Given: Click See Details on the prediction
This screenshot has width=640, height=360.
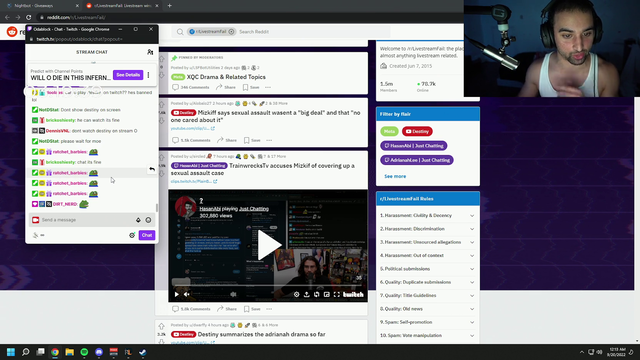Looking at the screenshot, I should pos(128,75).
